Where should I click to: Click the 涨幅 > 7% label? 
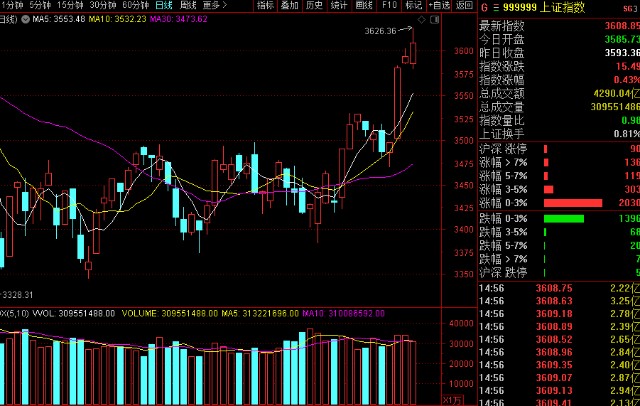point(503,162)
